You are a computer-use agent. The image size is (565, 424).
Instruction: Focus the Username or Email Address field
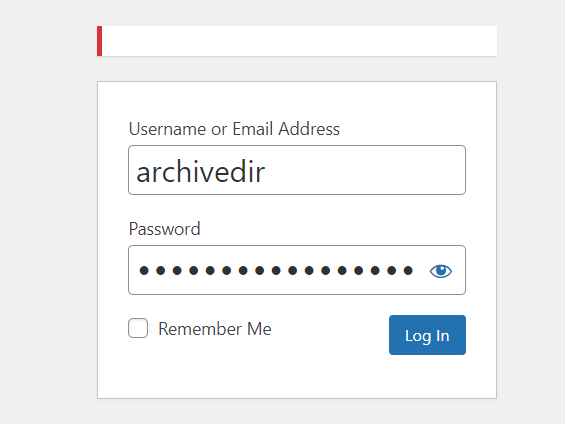[297, 170]
